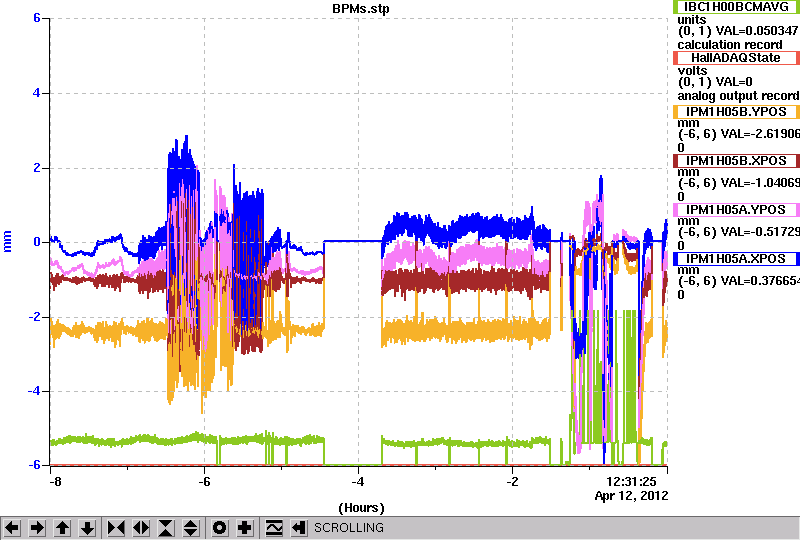This screenshot has width=800, height=540.
Task: Click the -2 tick label on the time axis
Action: pyautogui.click(x=512, y=482)
